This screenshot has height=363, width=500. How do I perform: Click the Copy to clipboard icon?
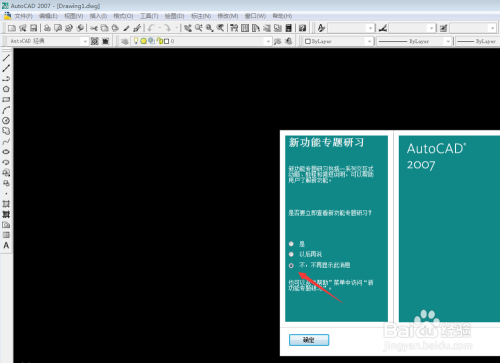point(104,28)
